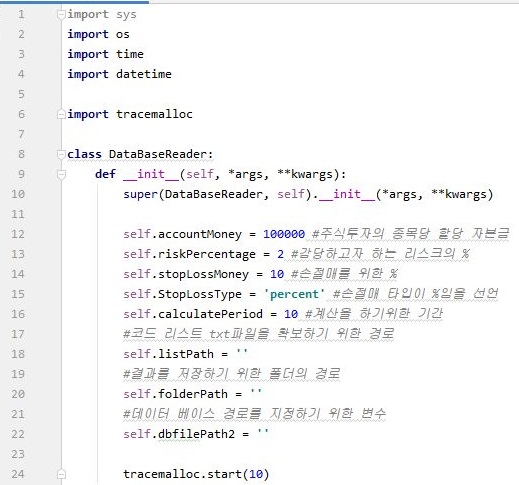Click the comment after riskPercentage value
The height and width of the screenshot is (485, 519).
pyautogui.click(x=380, y=254)
